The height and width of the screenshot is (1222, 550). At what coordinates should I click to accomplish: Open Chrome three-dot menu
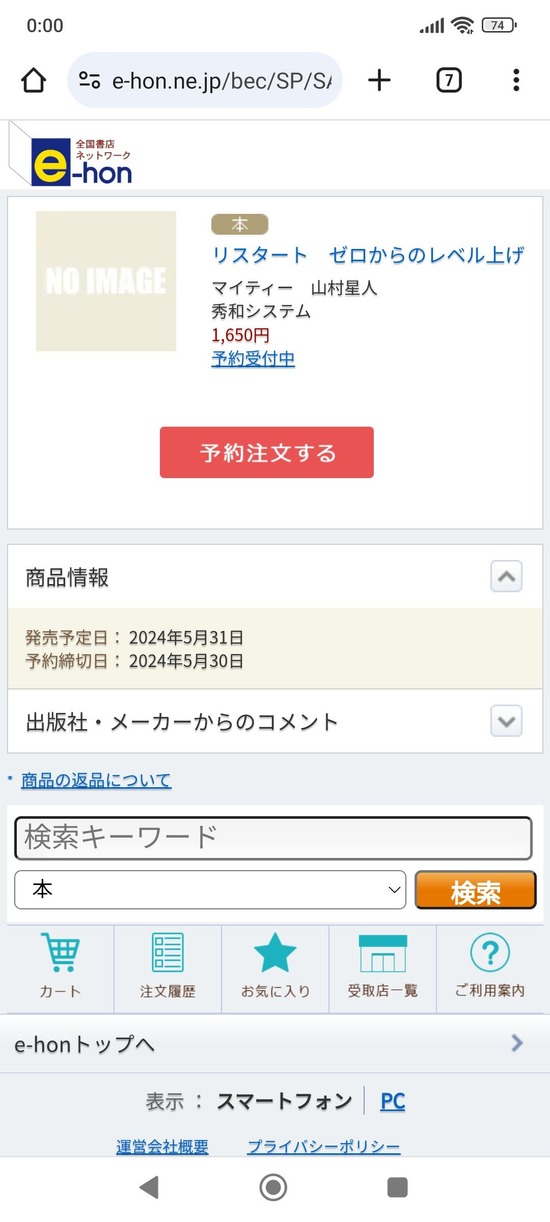[x=516, y=81]
